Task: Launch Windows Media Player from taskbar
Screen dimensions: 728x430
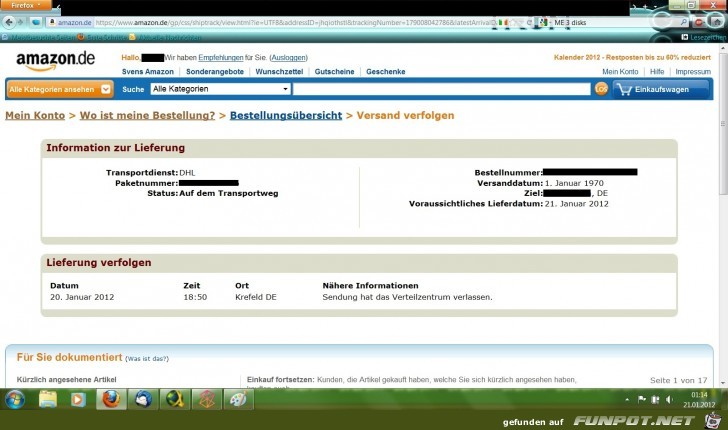Action: 78,399
